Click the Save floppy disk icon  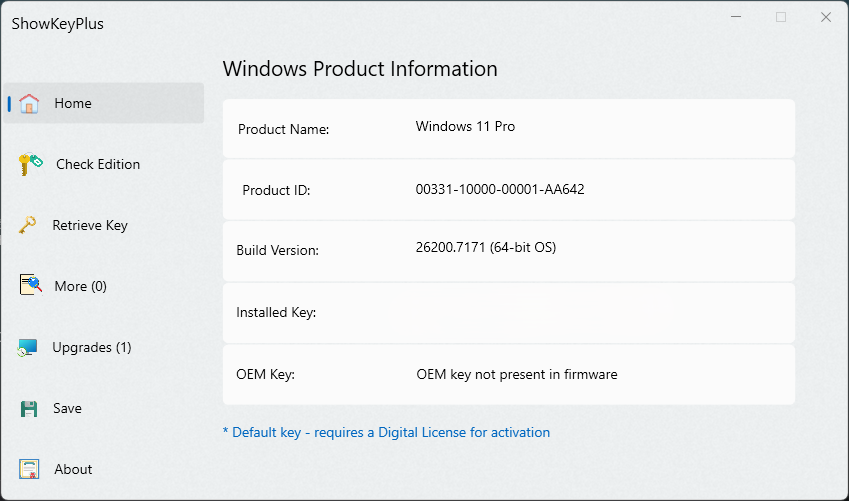click(x=29, y=408)
